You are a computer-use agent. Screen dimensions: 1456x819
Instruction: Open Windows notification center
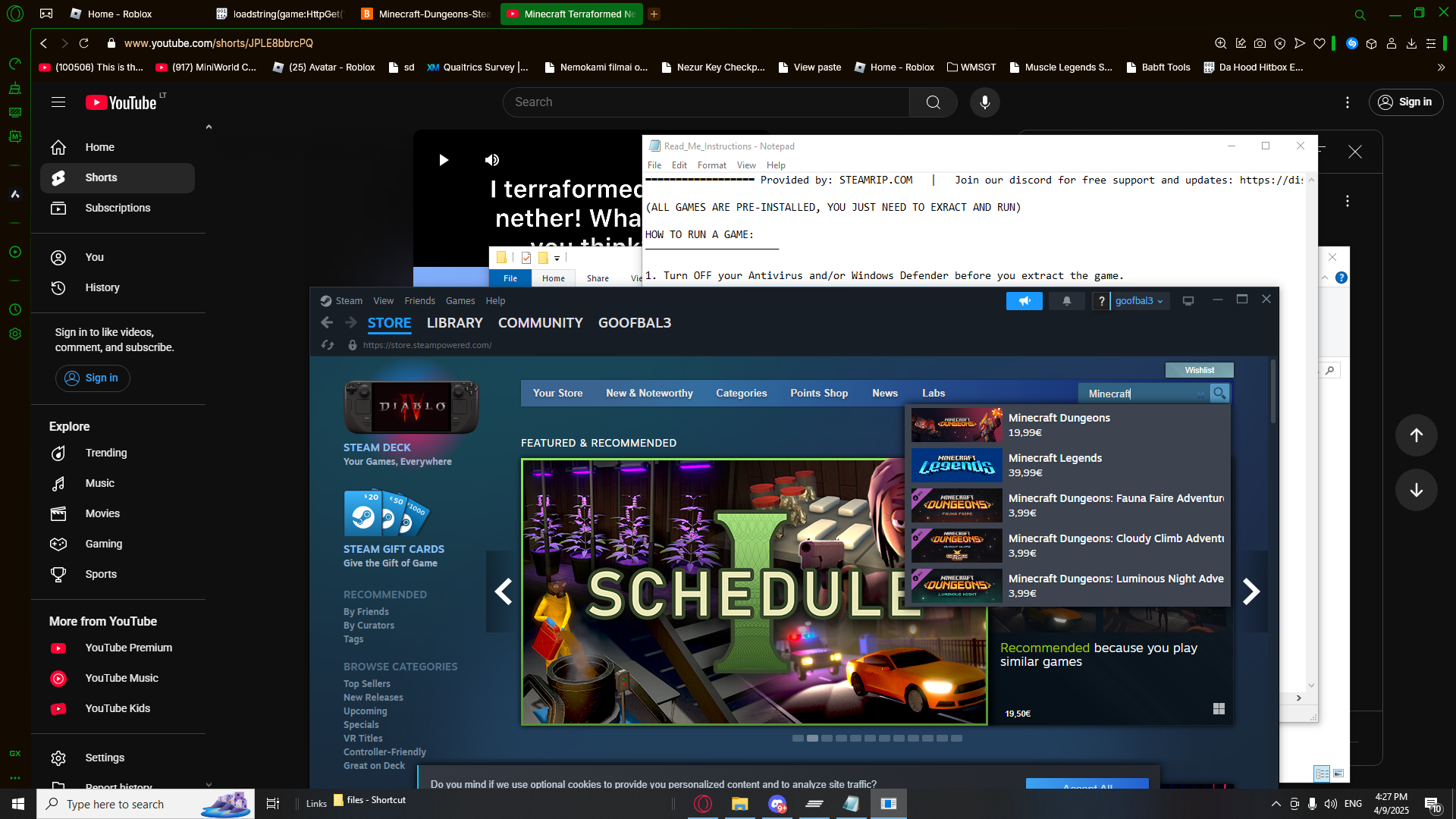tap(1432, 804)
